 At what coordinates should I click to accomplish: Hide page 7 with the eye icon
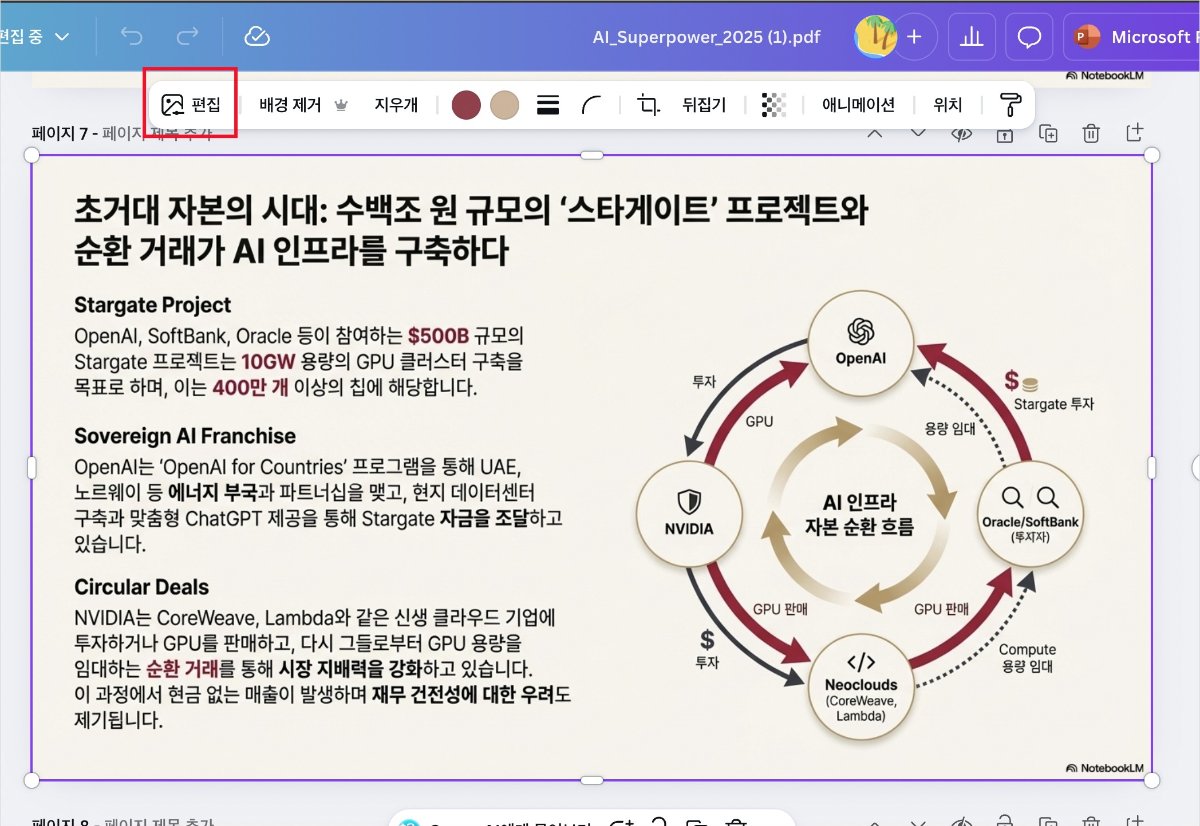pos(962,134)
